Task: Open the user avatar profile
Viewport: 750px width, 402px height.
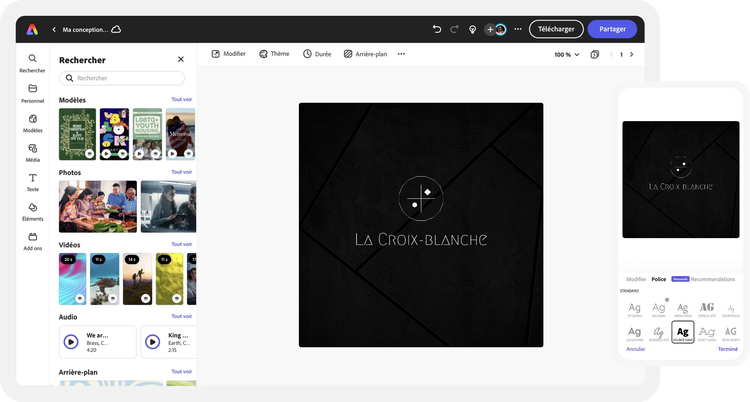Action: 500,30
